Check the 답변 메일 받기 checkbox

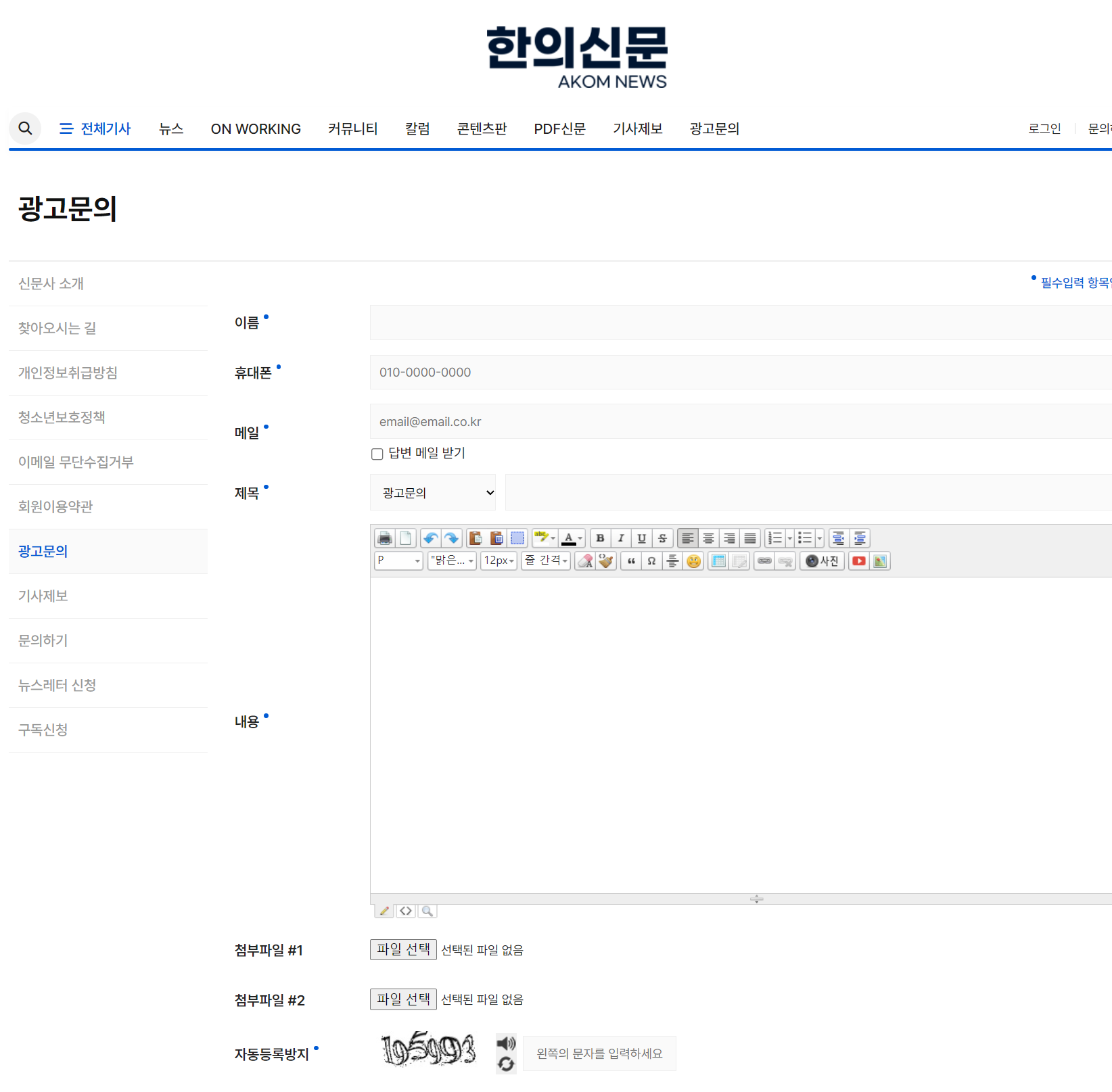(377, 454)
